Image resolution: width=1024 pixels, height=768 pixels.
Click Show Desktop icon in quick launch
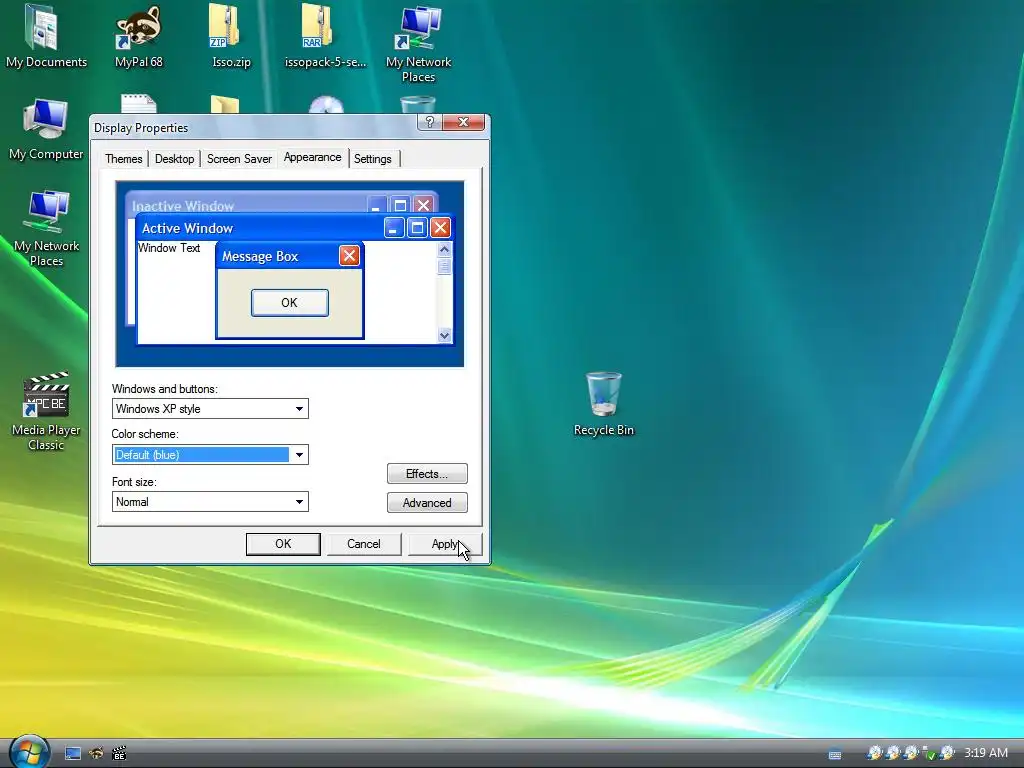72,754
